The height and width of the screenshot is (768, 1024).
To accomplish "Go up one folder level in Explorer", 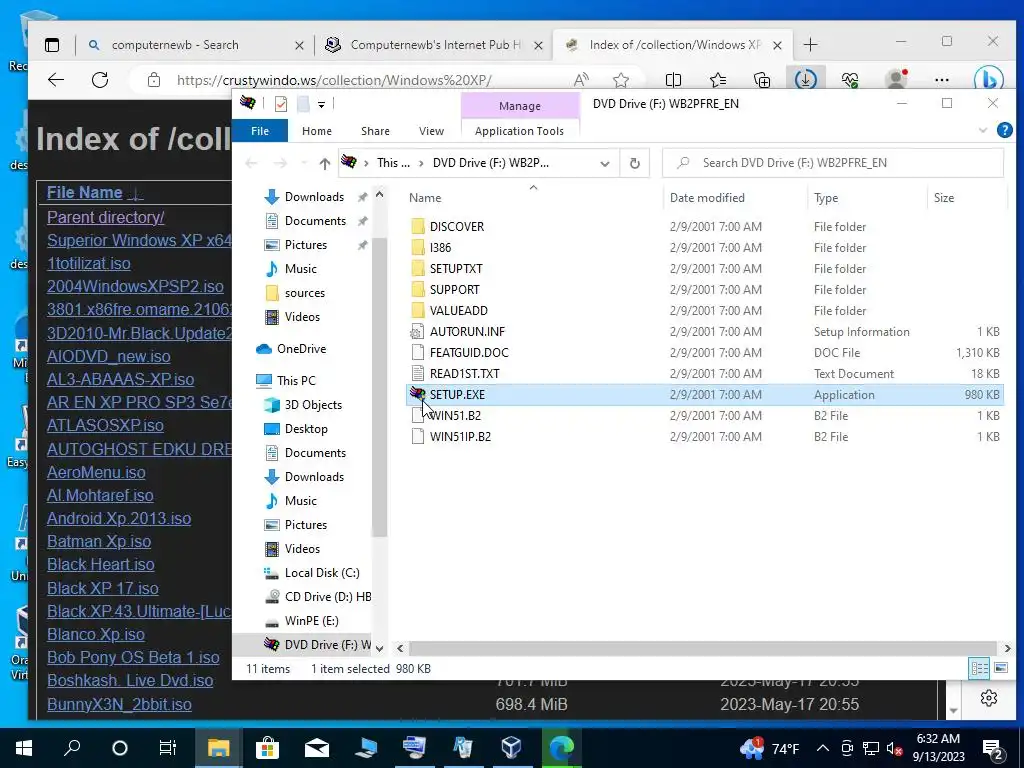I will tap(325, 163).
